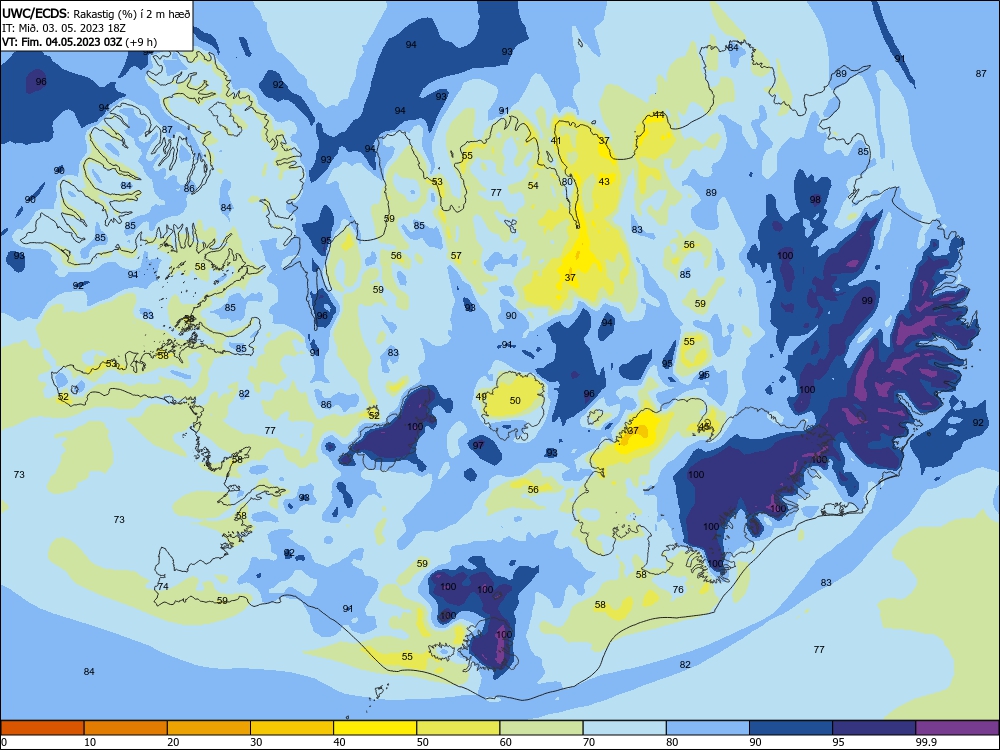Click the 70–80 pale blue legend swatch
Screen dimensions: 1000x750
(x=624, y=728)
